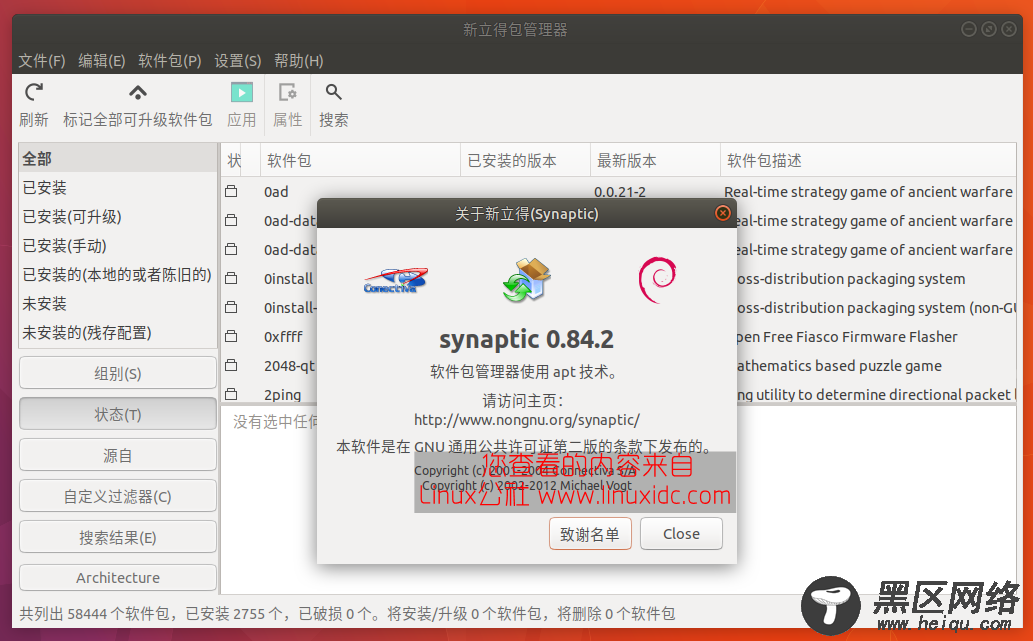1033x641 pixels.
Task: Select the 已安装 filter entry
Action: click(117, 188)
